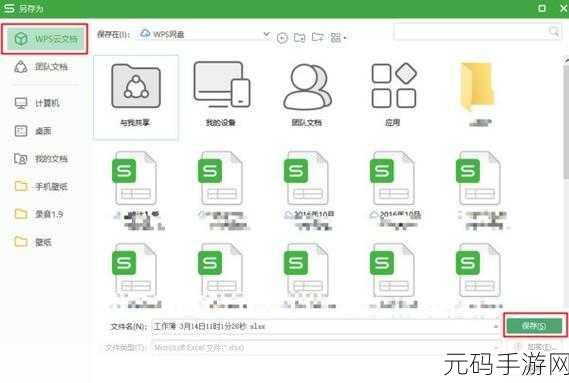This screenshot has height=383, width=569.
Task: Click the magnifier search icon
Action: pyautogui.click(x=554, y=32)
